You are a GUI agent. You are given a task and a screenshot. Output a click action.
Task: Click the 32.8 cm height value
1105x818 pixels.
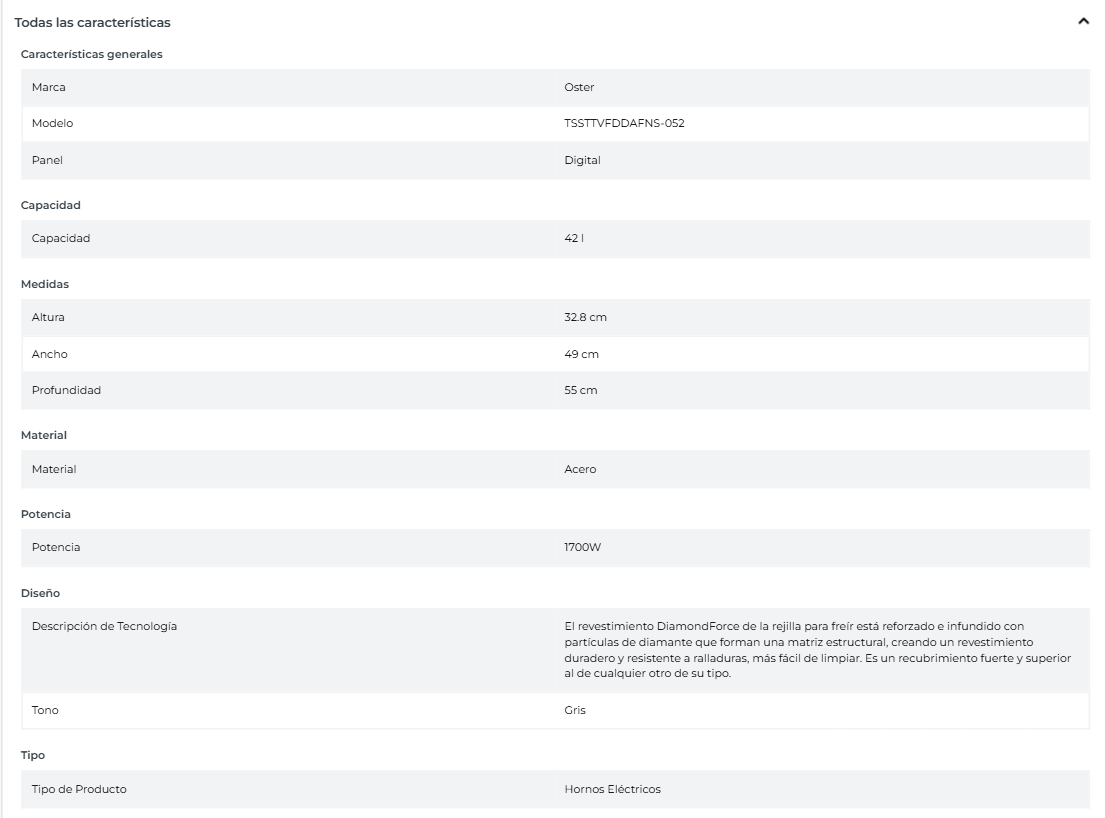pos(585,318)
